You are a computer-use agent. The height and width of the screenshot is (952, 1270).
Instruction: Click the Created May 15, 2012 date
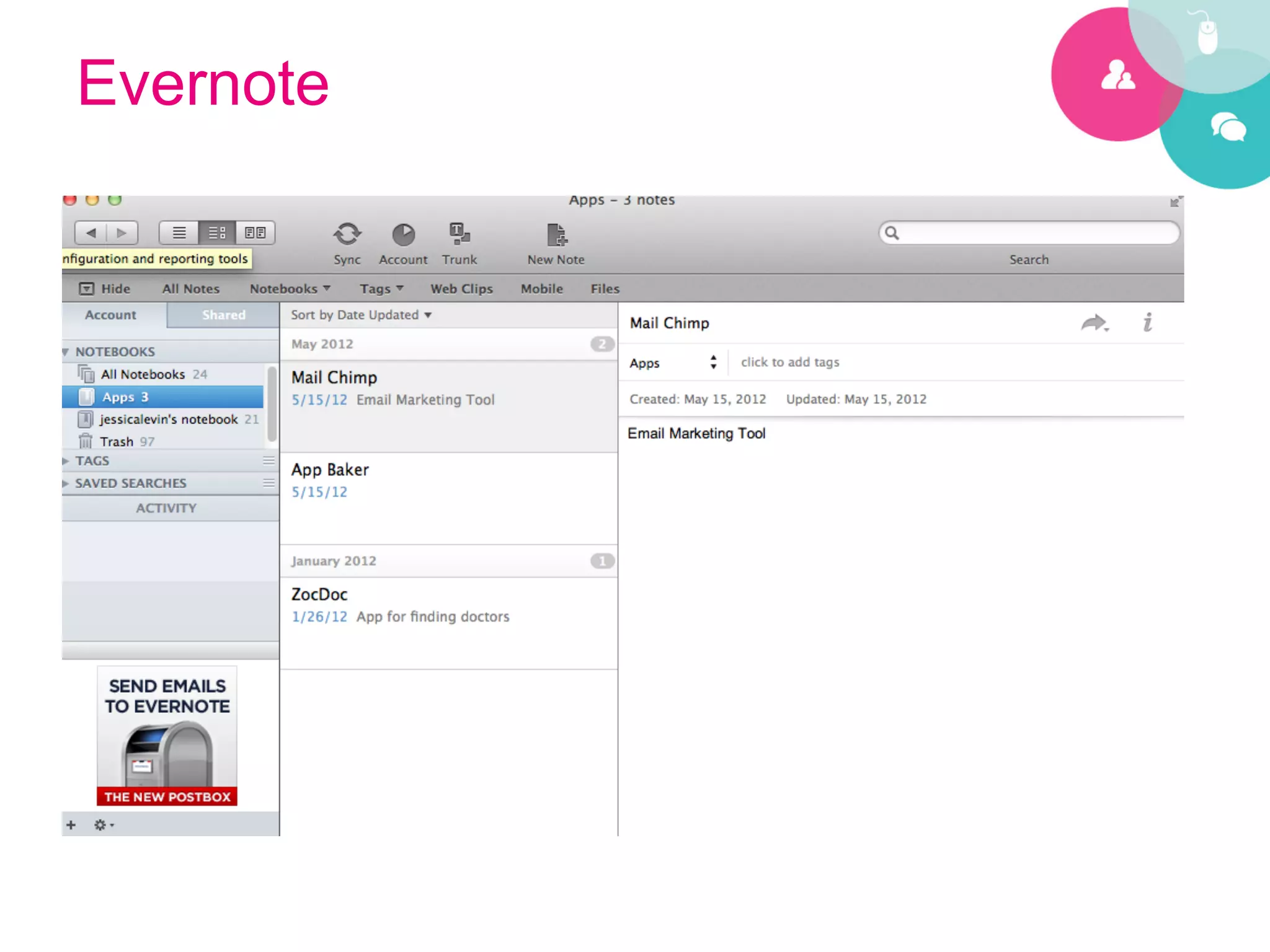(698, 399)
